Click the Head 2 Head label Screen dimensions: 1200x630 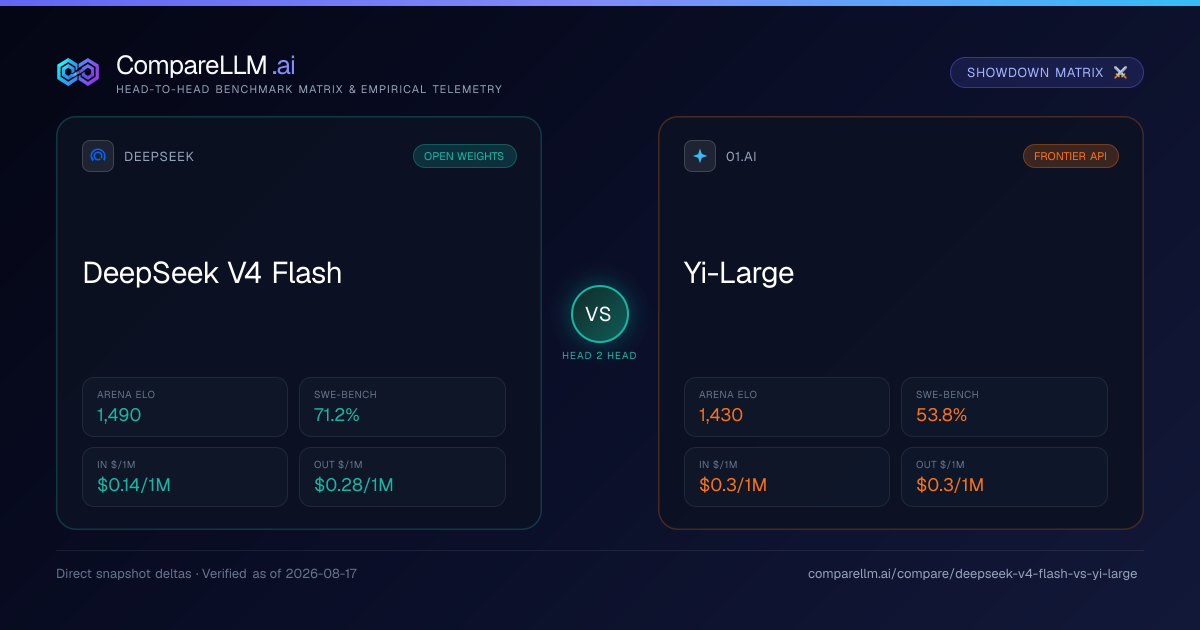[x=599, y=356]
